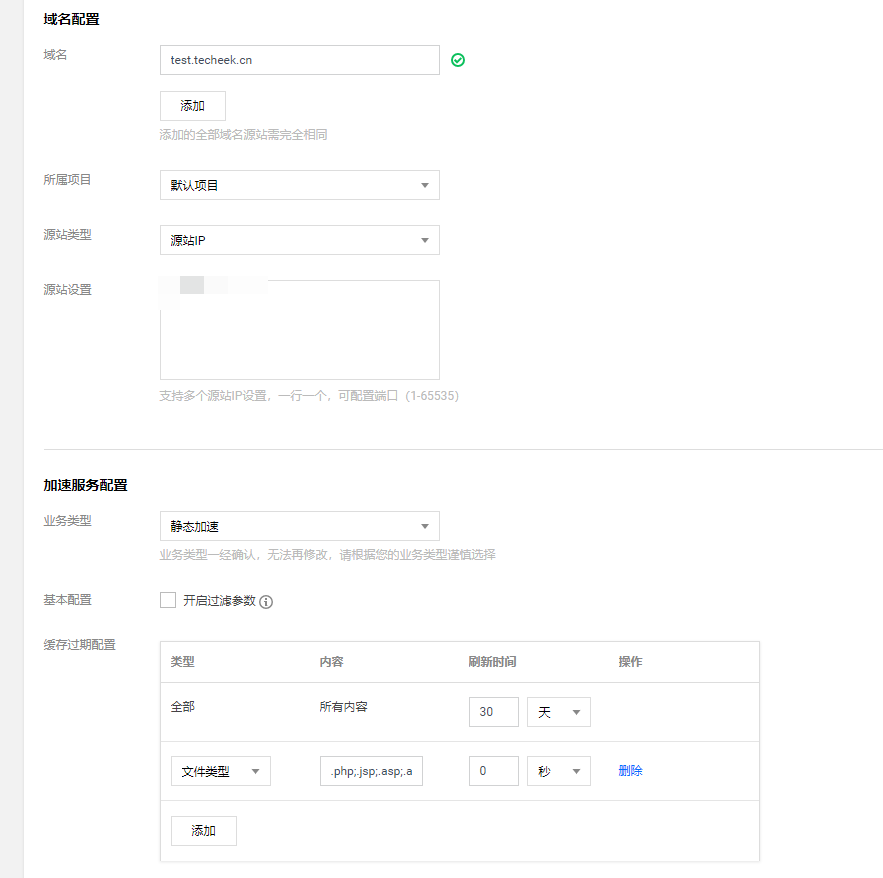The image size is (883, 878).
Task: Click the 添加 button in the cache table
Action: pos(204,831)
